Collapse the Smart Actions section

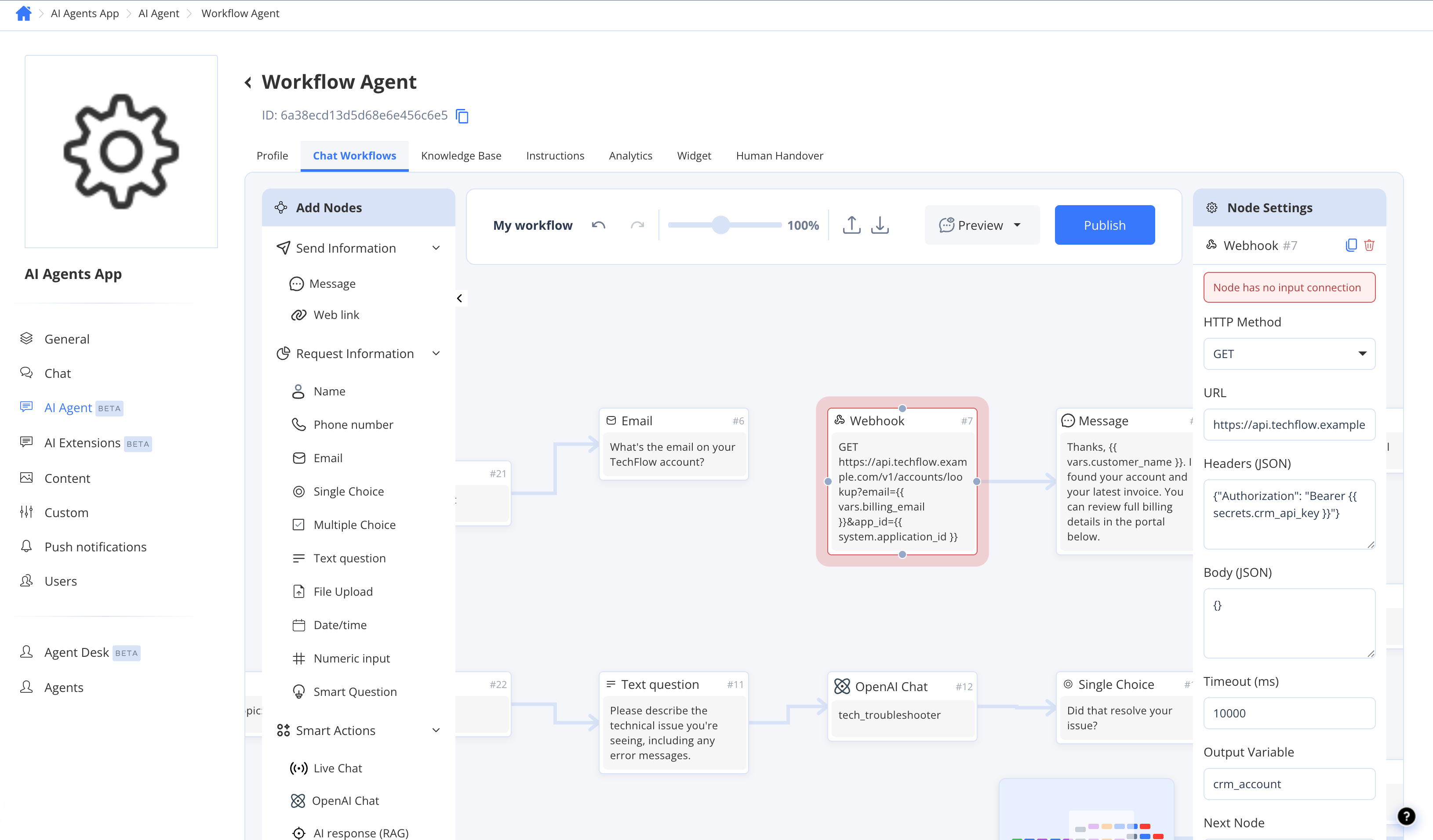[436, 730]
